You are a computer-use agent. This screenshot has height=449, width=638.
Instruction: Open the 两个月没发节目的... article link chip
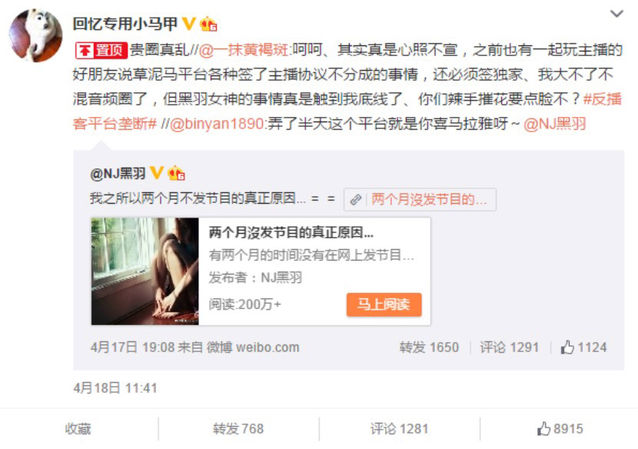coord(420,199)
